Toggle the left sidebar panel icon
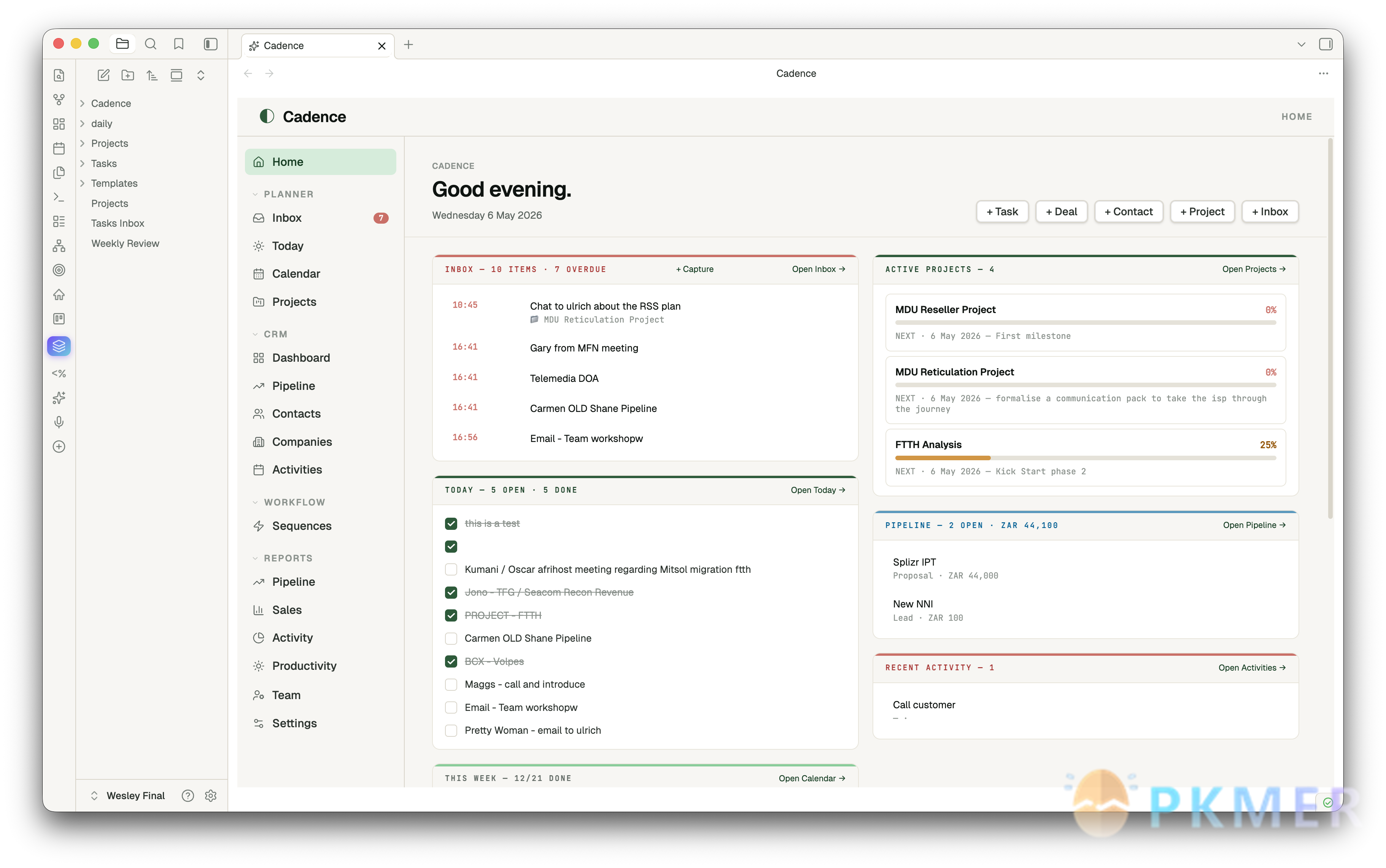Screen dimensions: 1386x868 tap(211, 44)
